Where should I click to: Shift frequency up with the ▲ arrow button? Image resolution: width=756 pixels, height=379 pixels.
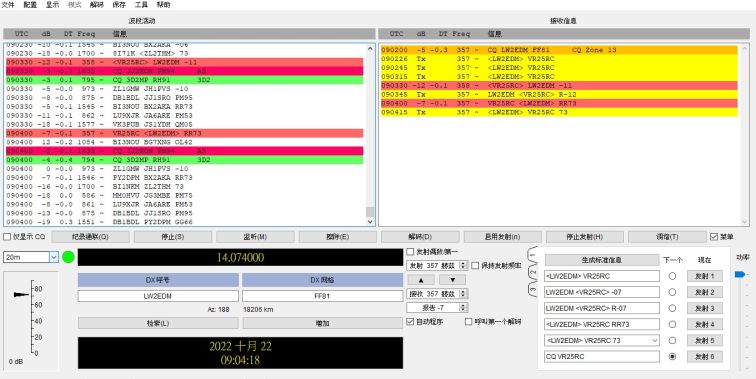click(x=421, y=280)
